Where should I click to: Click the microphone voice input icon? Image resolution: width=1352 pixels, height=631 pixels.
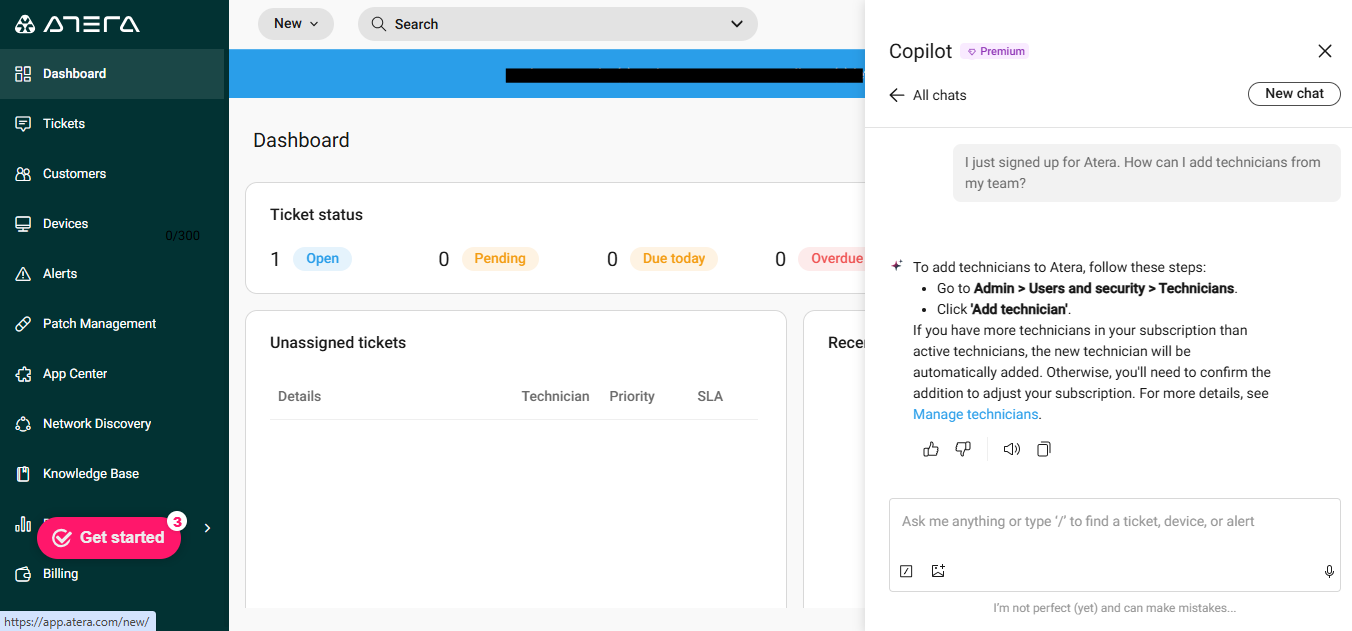(1329, 572)
